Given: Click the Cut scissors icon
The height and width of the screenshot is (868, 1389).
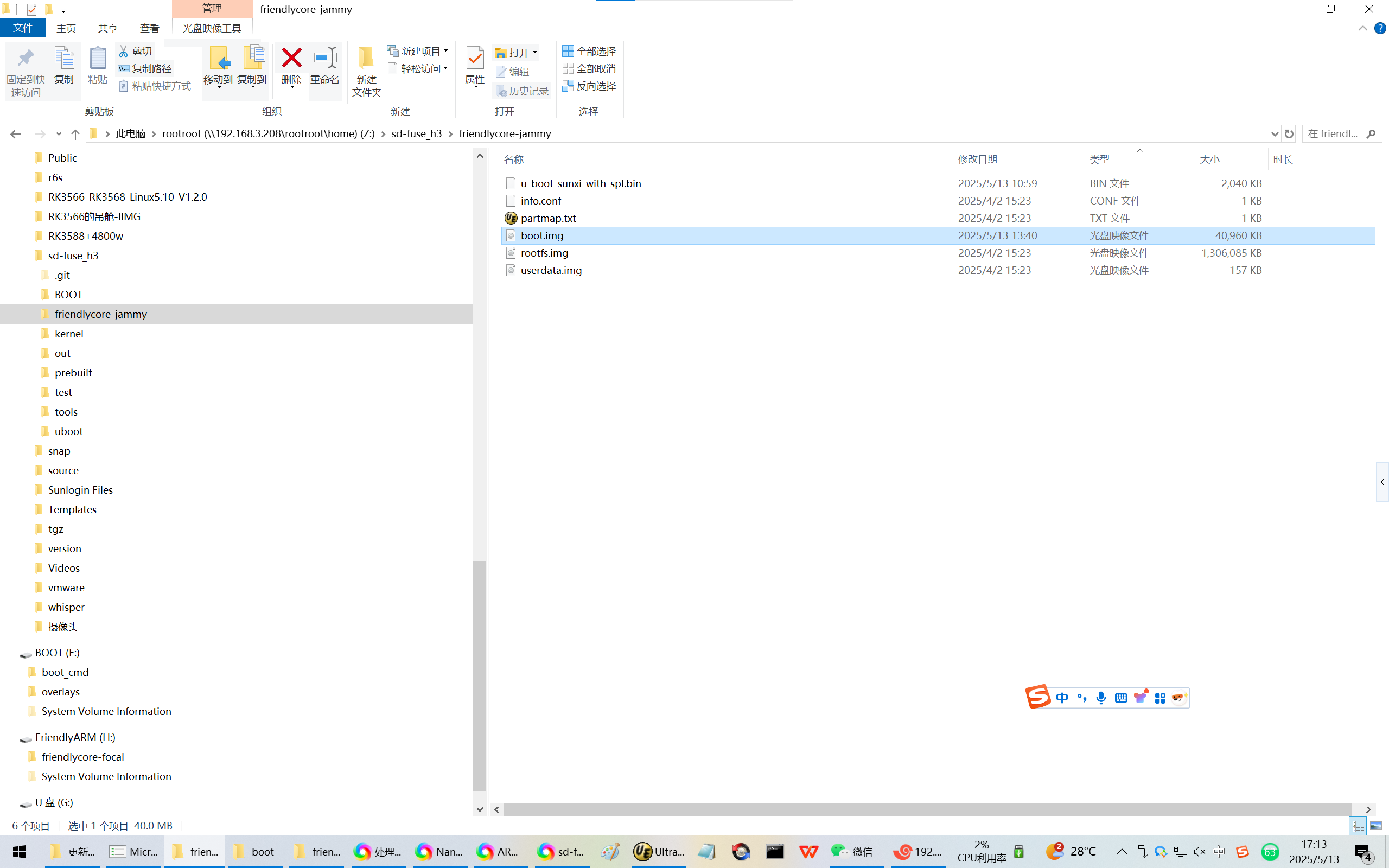Looking at the screenshot, I should pos(123,51).
